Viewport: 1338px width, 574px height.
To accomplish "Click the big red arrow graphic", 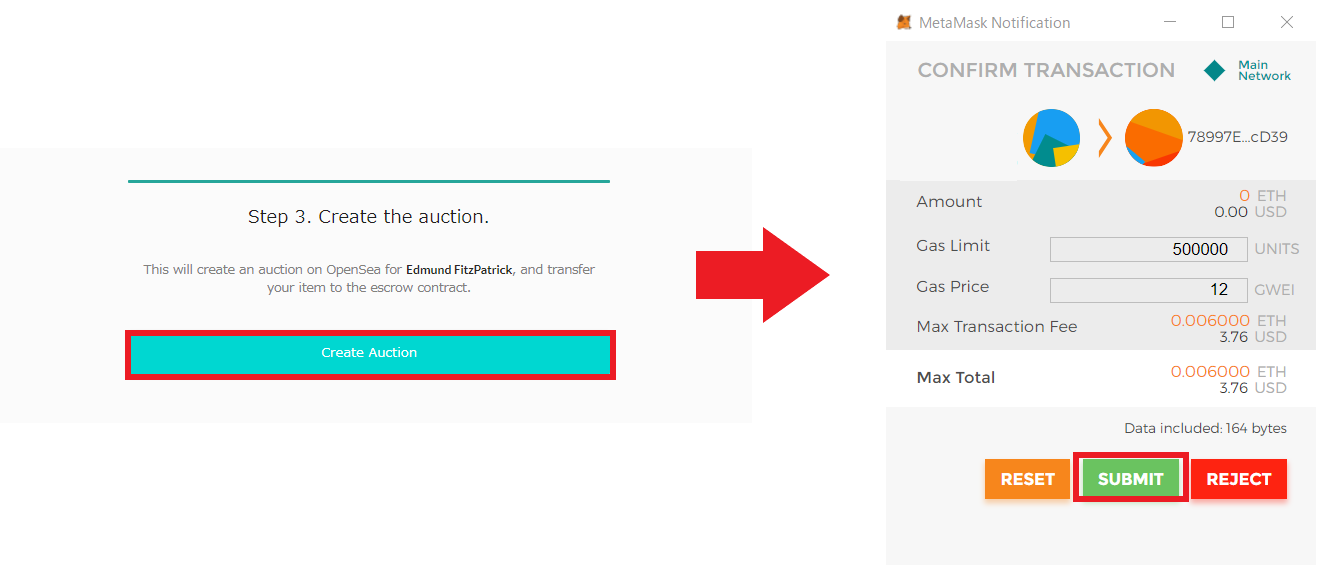I will tap(763, 275).
